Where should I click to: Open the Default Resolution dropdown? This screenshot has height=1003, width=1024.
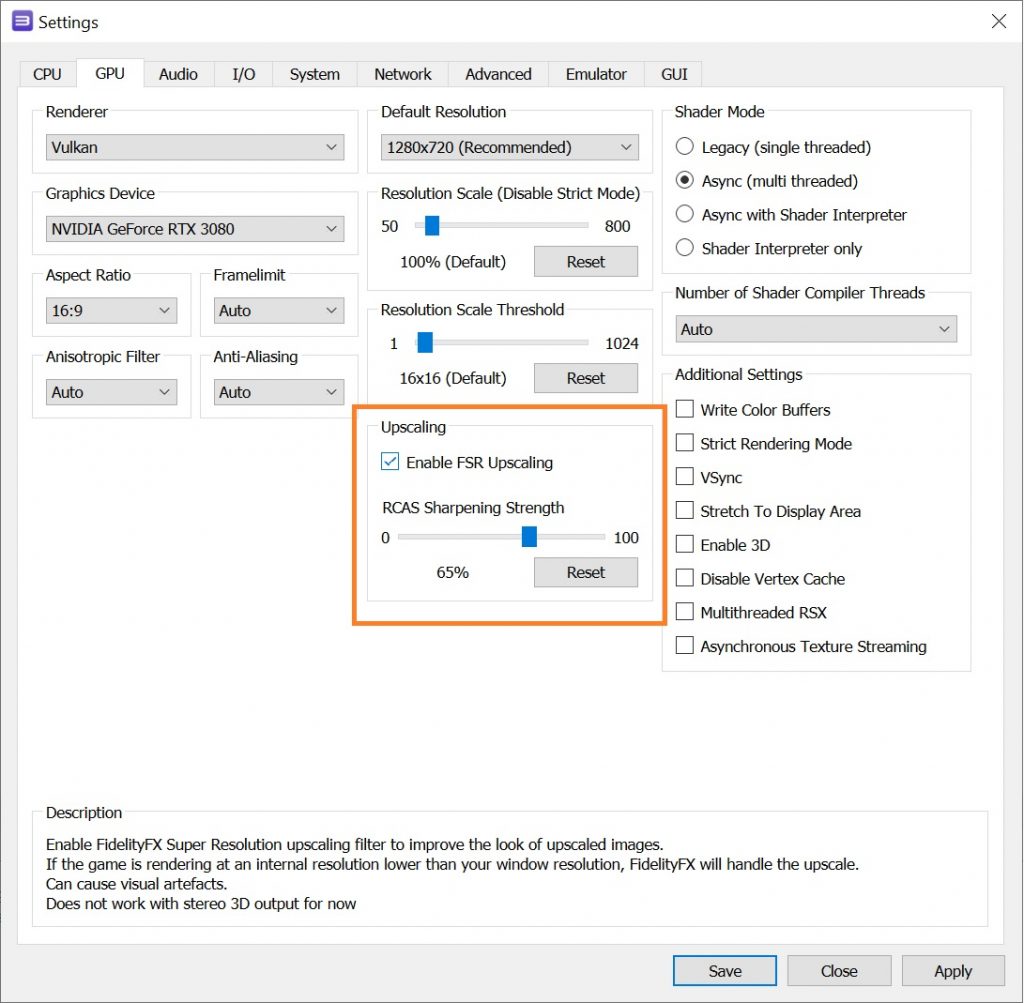tap(509, 147)
